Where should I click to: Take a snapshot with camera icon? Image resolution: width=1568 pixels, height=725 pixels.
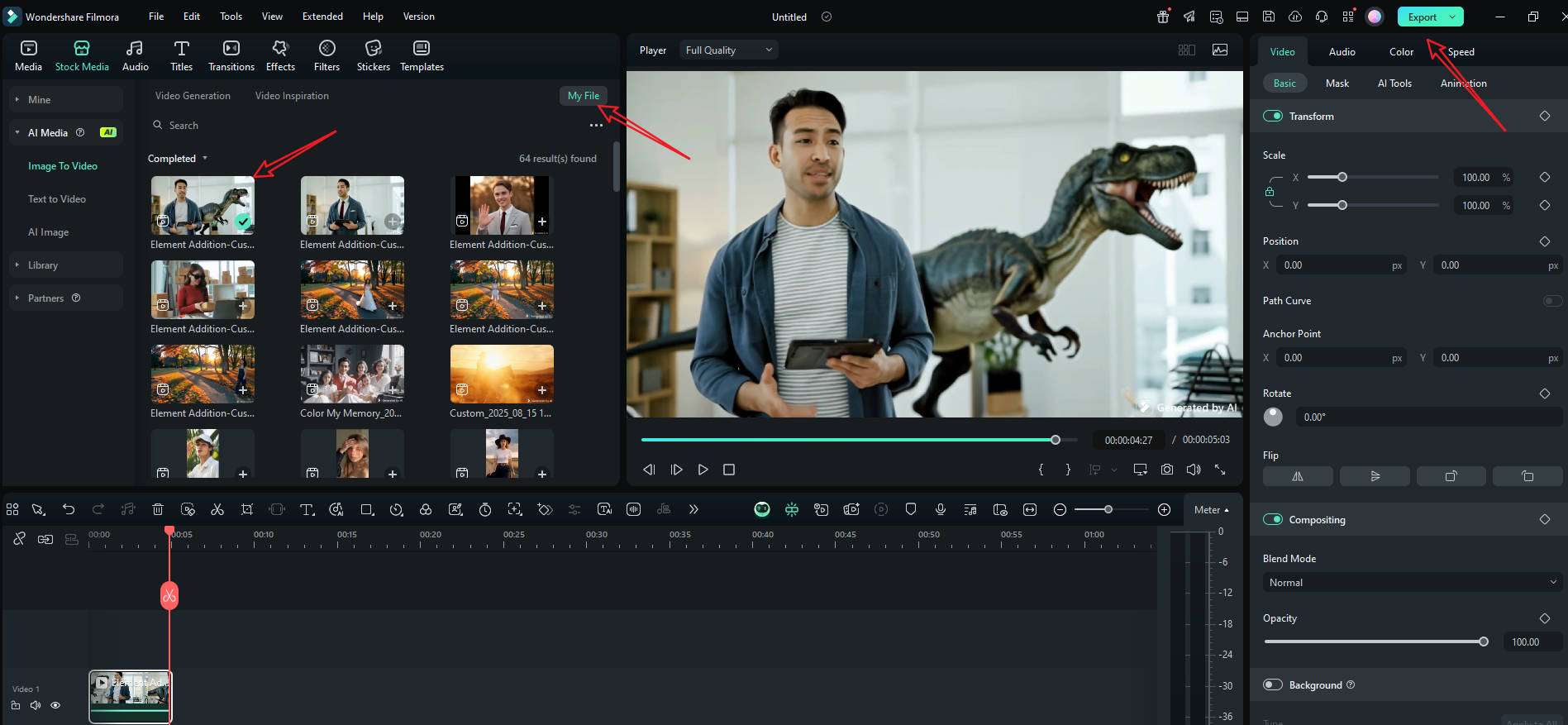point(1166,470)
